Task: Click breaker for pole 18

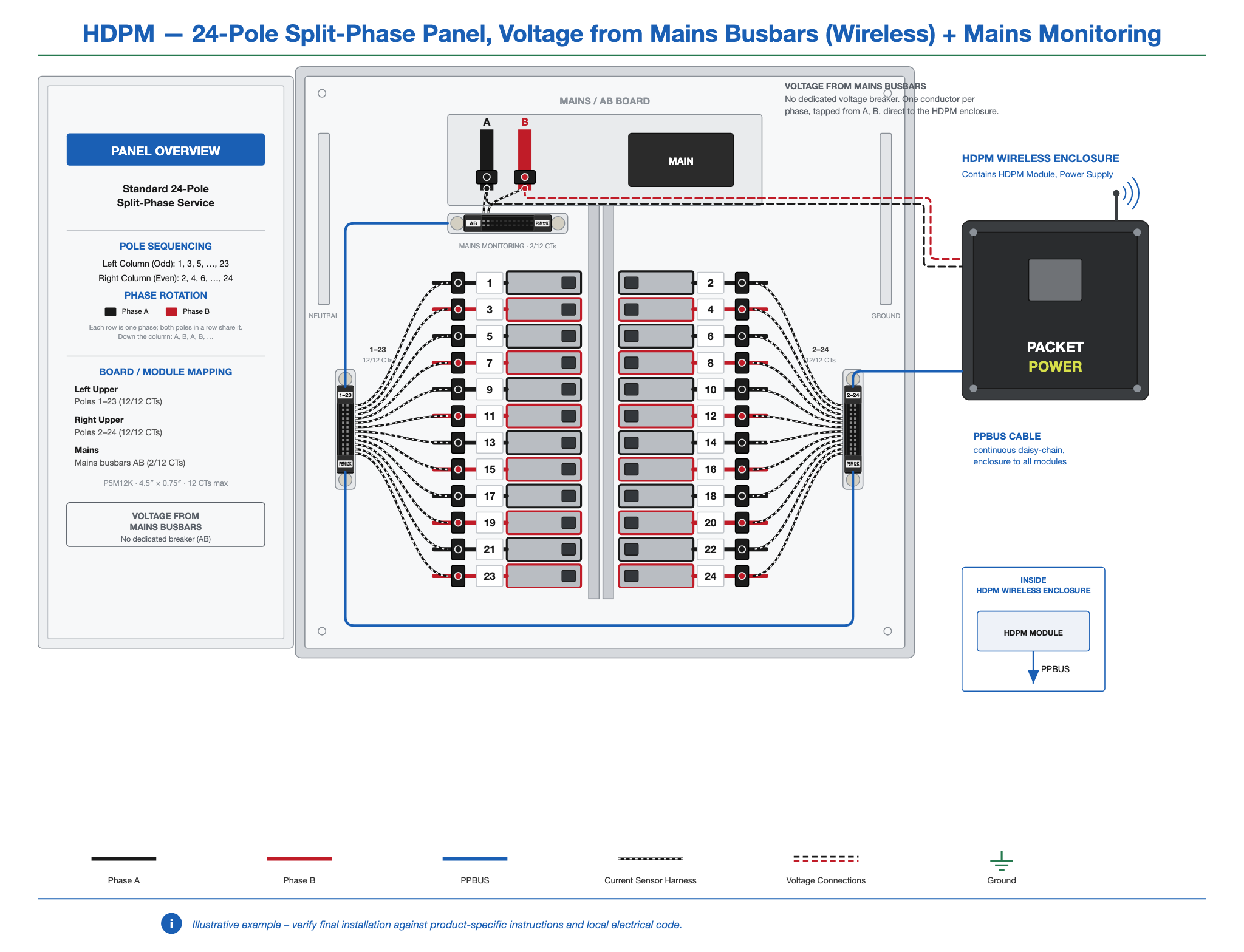Action: [x=656, y=496]
